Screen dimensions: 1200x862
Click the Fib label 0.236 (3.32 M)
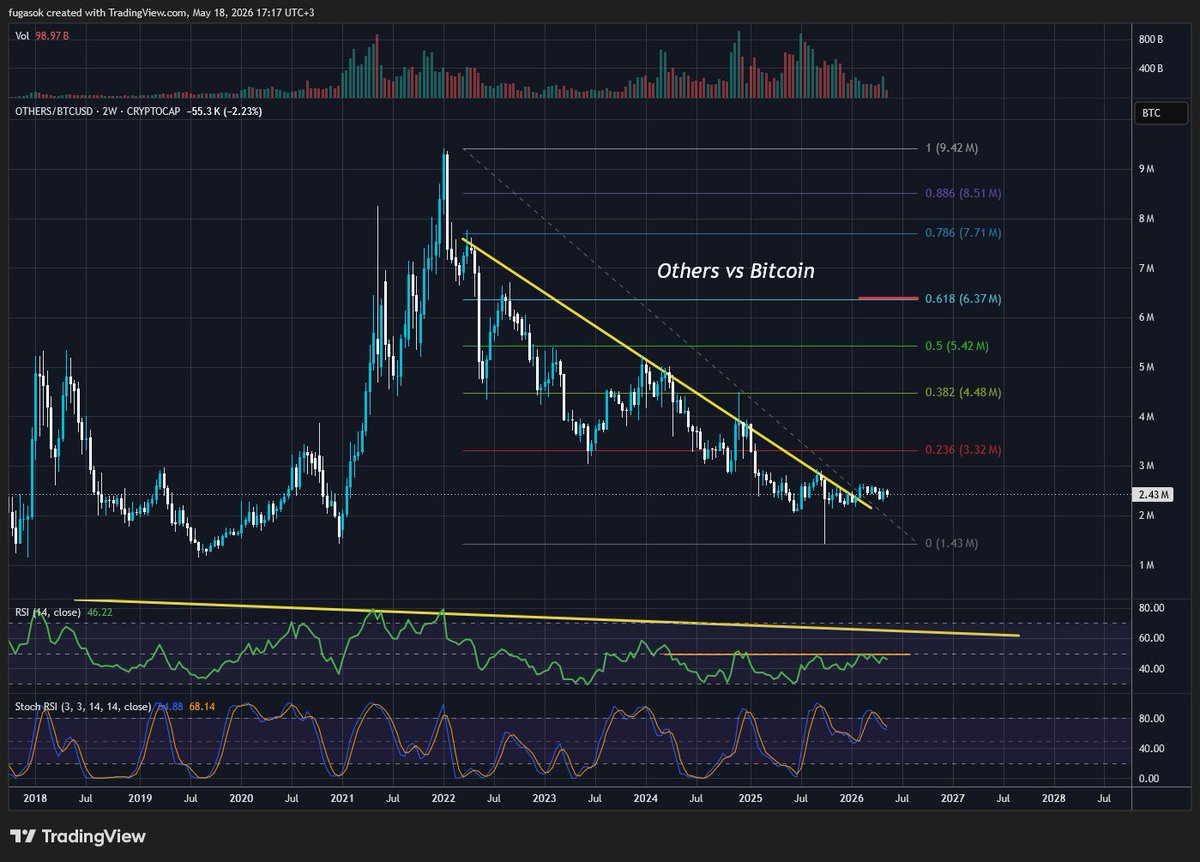click(962, 450)
